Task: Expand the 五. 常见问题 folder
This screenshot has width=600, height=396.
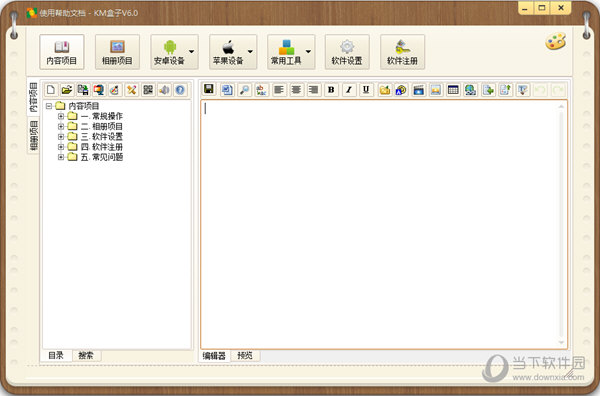Action: [61, 157]
